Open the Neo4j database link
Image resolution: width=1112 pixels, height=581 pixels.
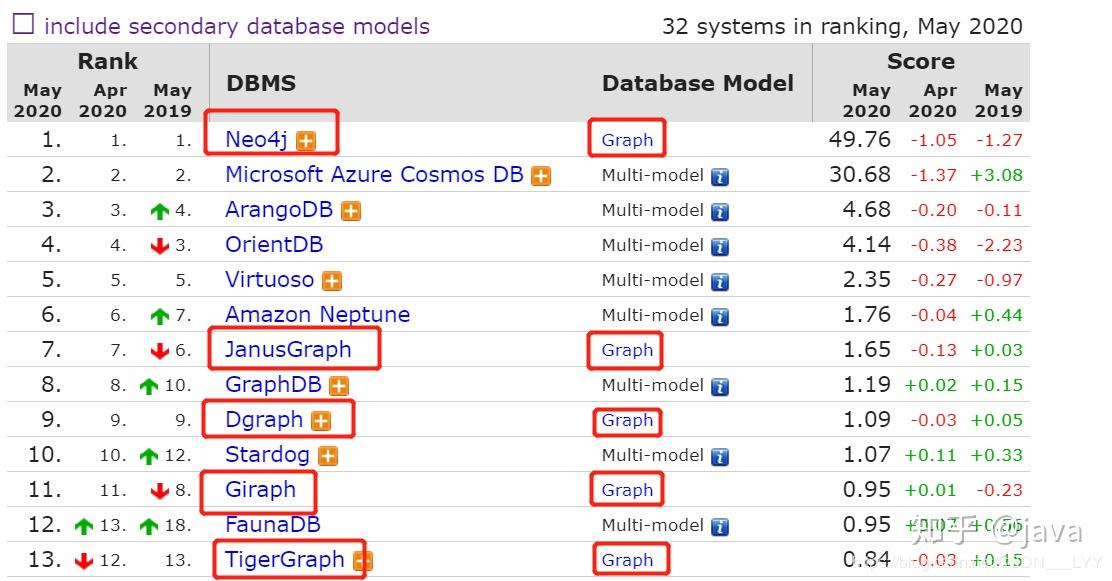coord(256,140)
